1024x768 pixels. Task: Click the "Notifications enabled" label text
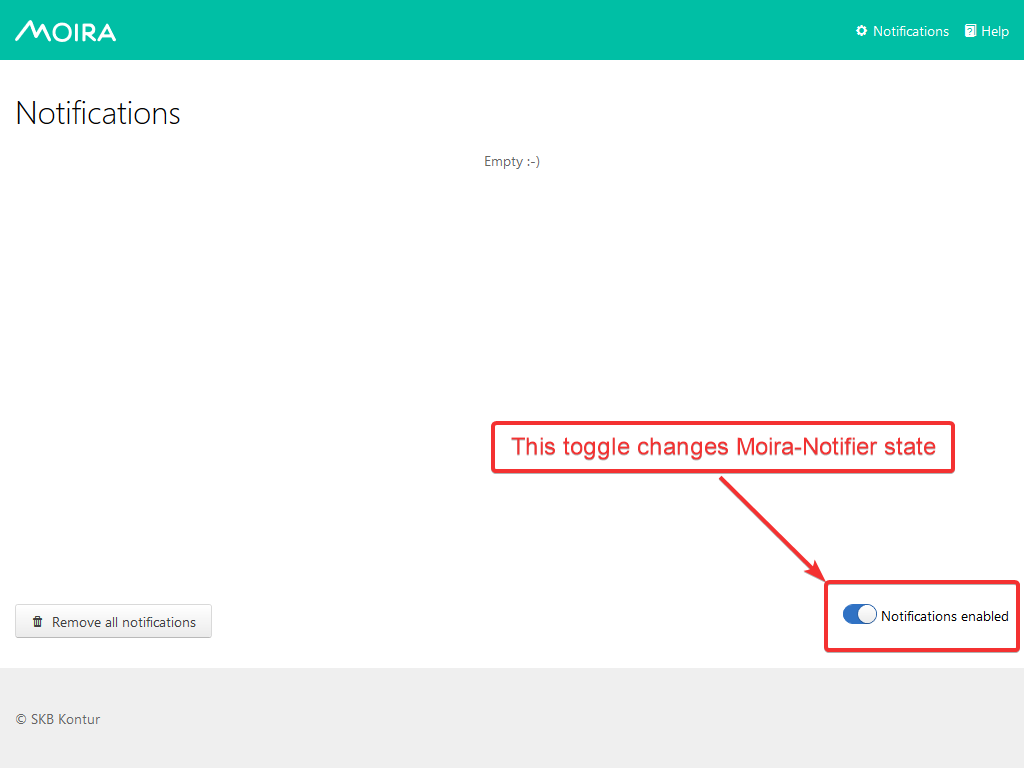(944, 616)
